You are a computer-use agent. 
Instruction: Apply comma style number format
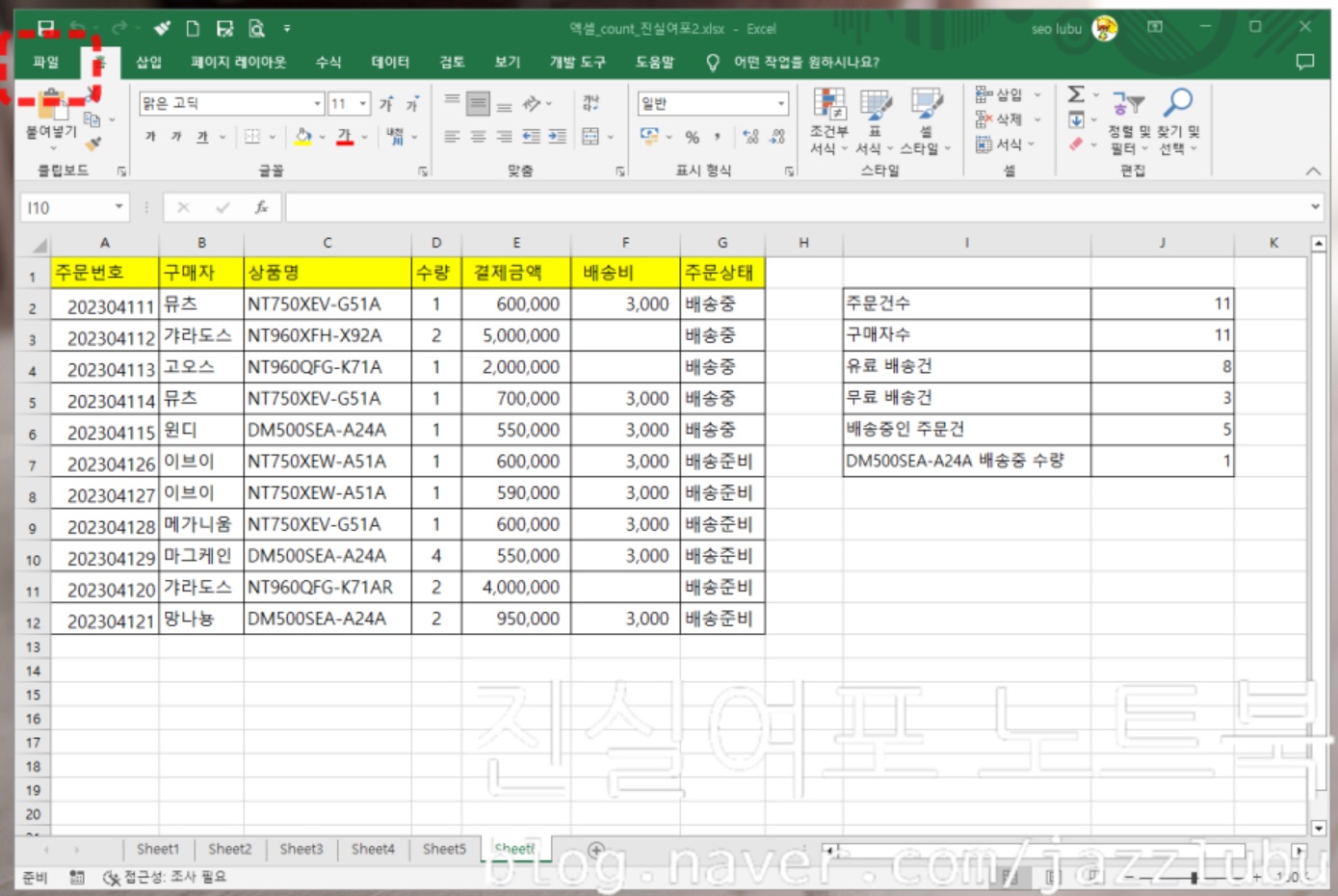tap(718, 137)
